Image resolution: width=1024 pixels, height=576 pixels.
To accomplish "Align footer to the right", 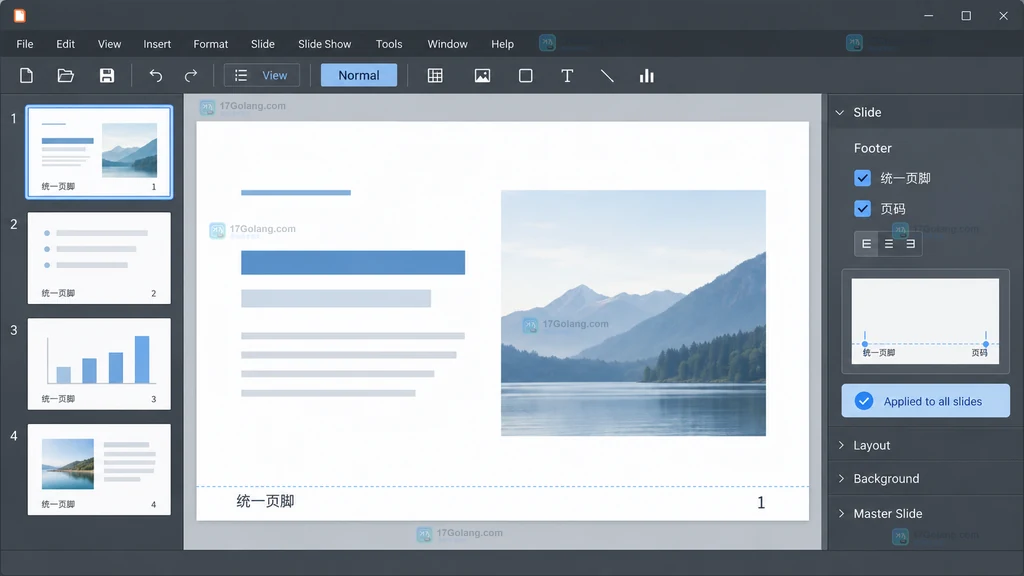I will click(x=910, y=244).
